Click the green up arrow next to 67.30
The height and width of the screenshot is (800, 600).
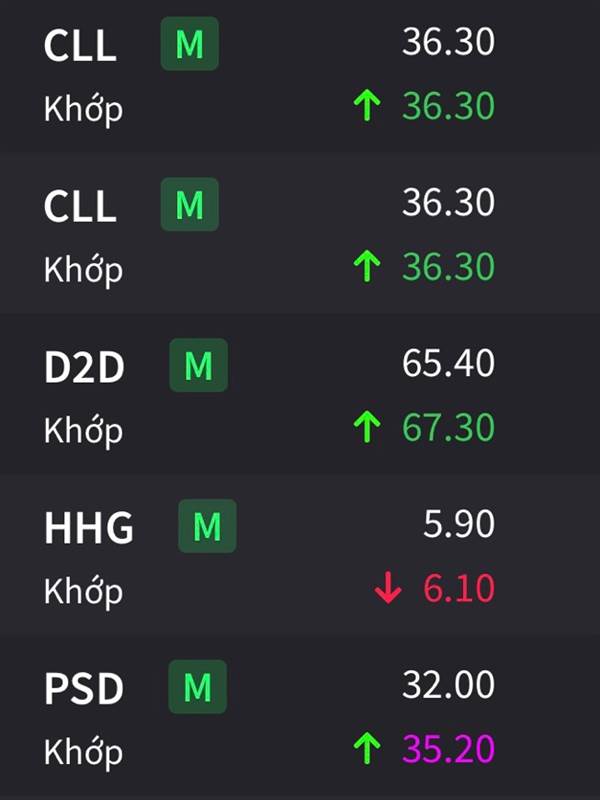point(367,427)
